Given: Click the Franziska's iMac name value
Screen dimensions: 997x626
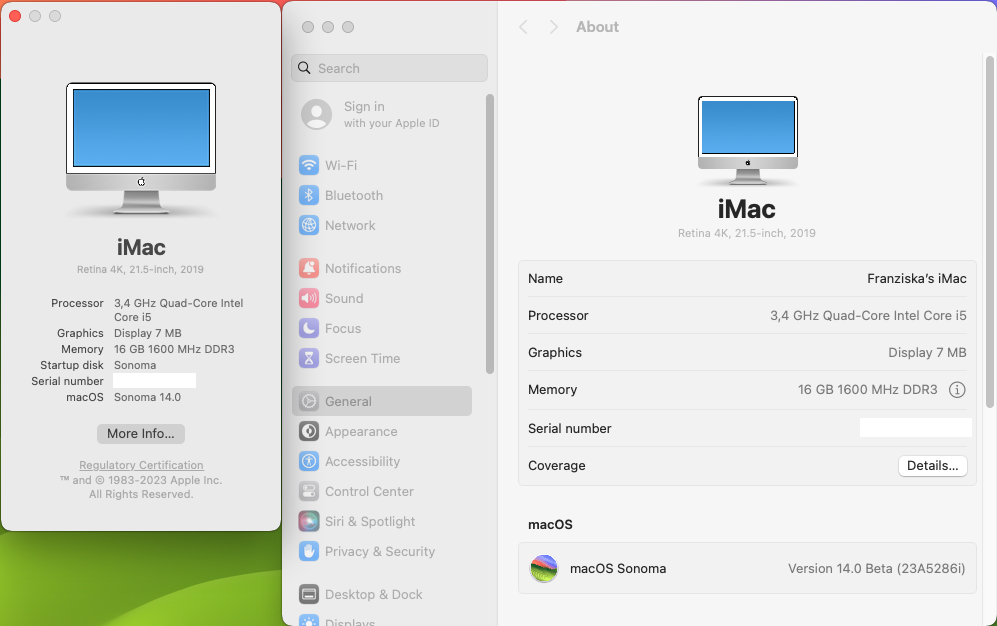Looking at the screenshot, I should [916, 278].
